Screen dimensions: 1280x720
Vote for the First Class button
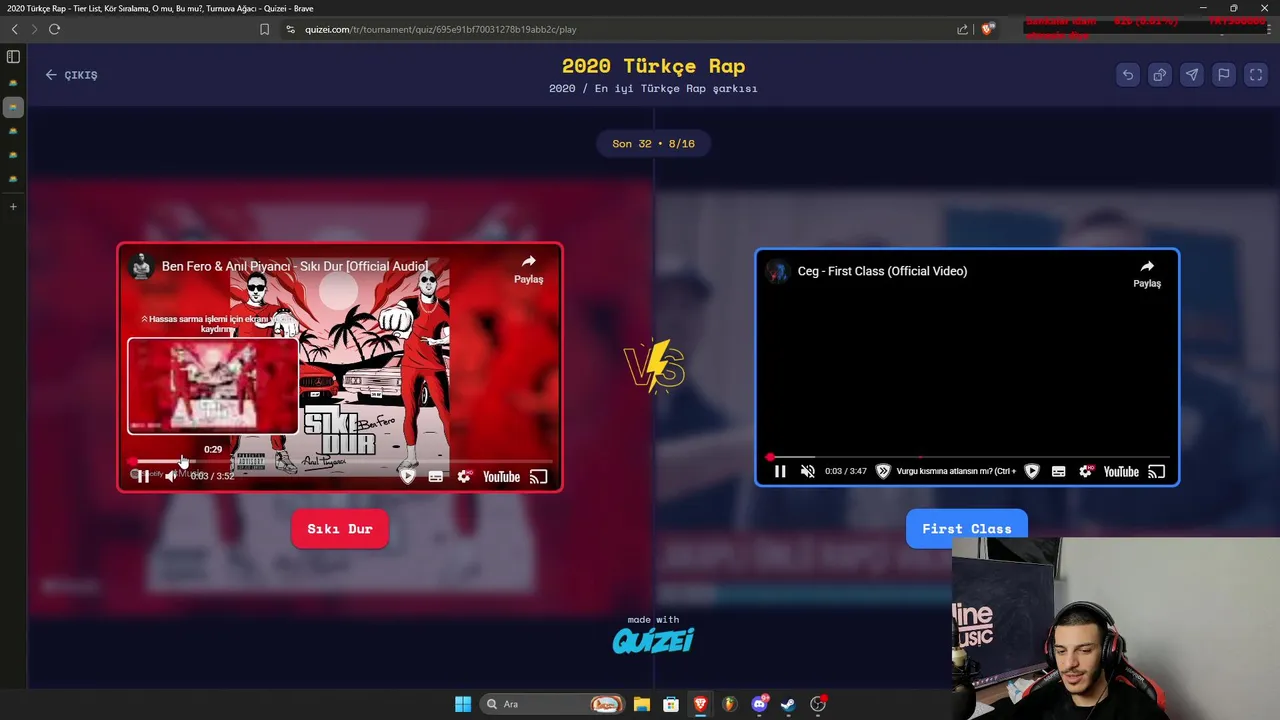point(967,529)
